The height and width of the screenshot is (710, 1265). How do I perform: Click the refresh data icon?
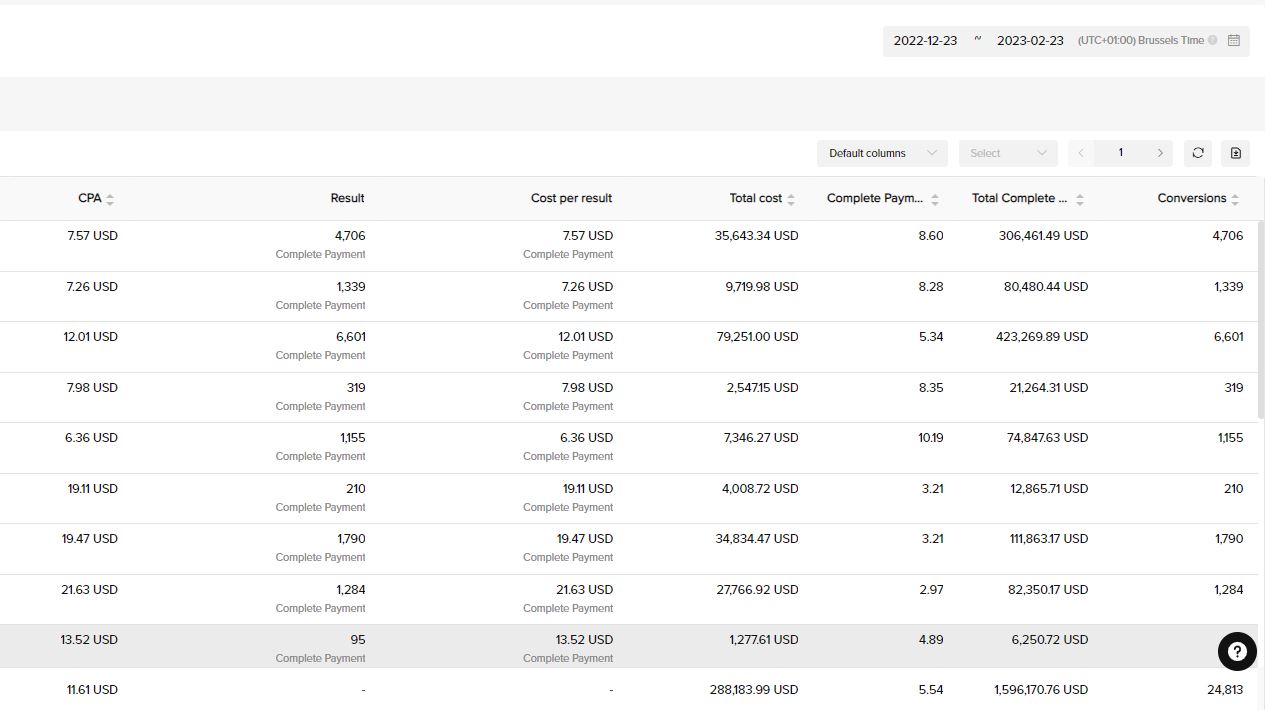tap(1198, 153)
